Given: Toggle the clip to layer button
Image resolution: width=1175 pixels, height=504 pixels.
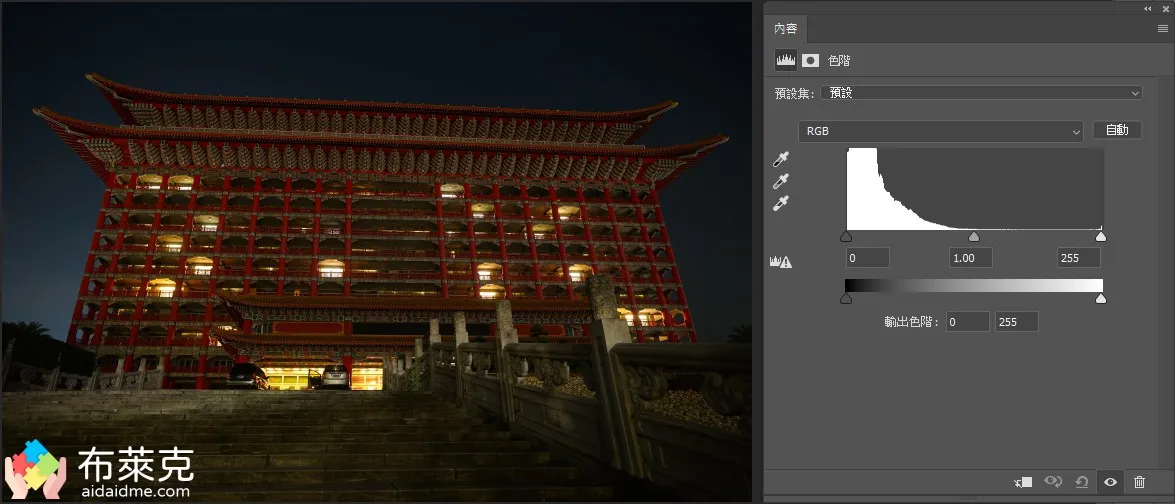Looking at the screenshot, I should pos(1022,482).
